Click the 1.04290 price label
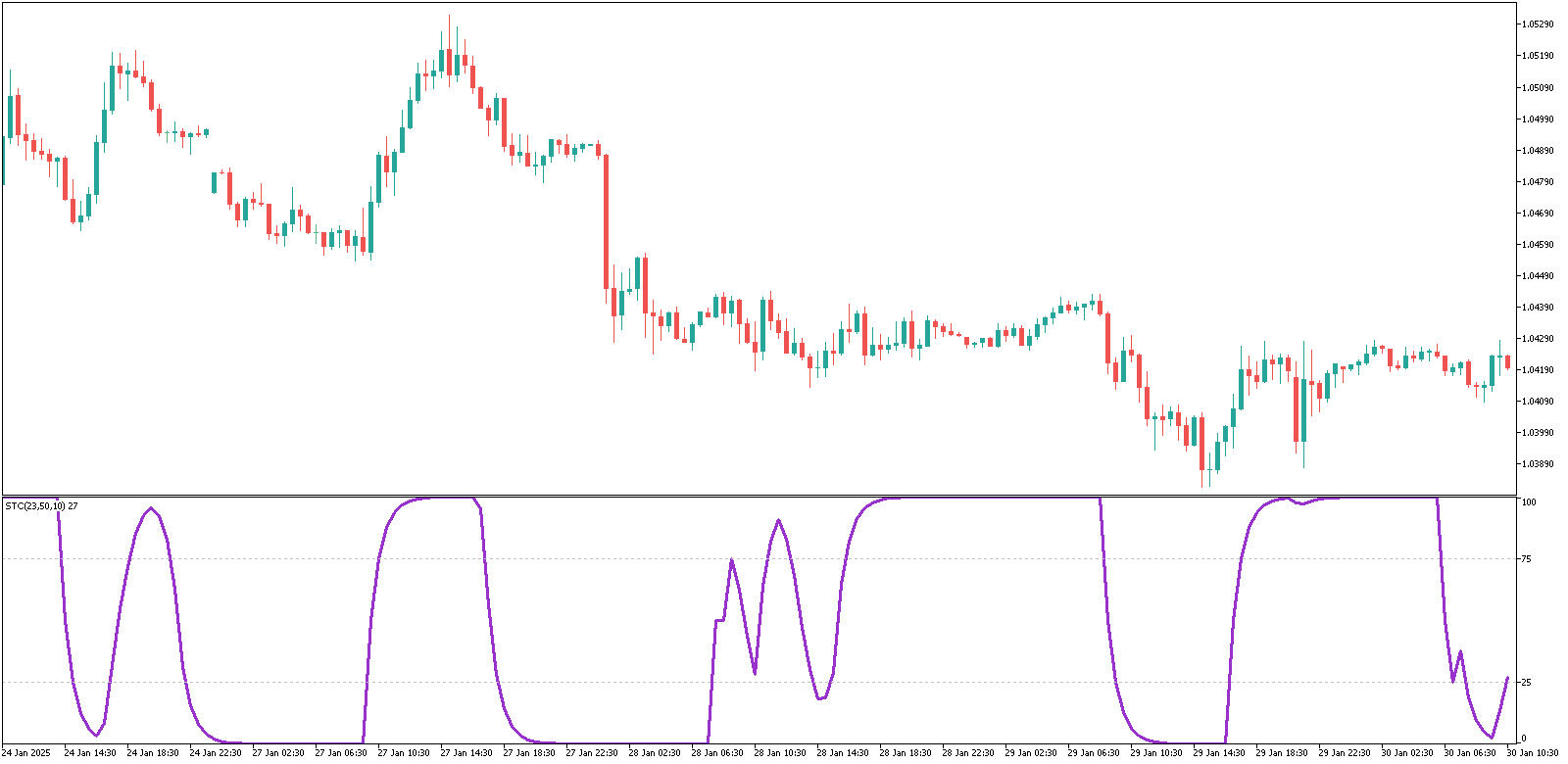1568x764 pixels. click(1539, 339)
